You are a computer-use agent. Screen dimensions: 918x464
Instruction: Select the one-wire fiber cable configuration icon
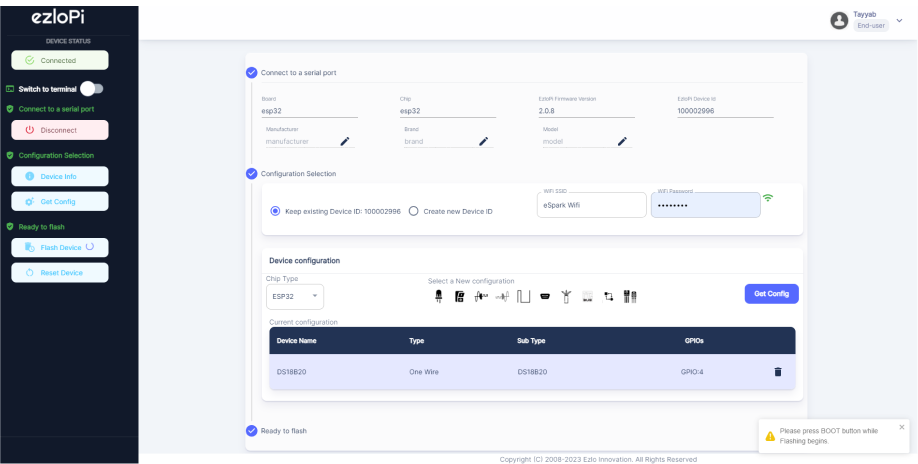coord(566,297)
